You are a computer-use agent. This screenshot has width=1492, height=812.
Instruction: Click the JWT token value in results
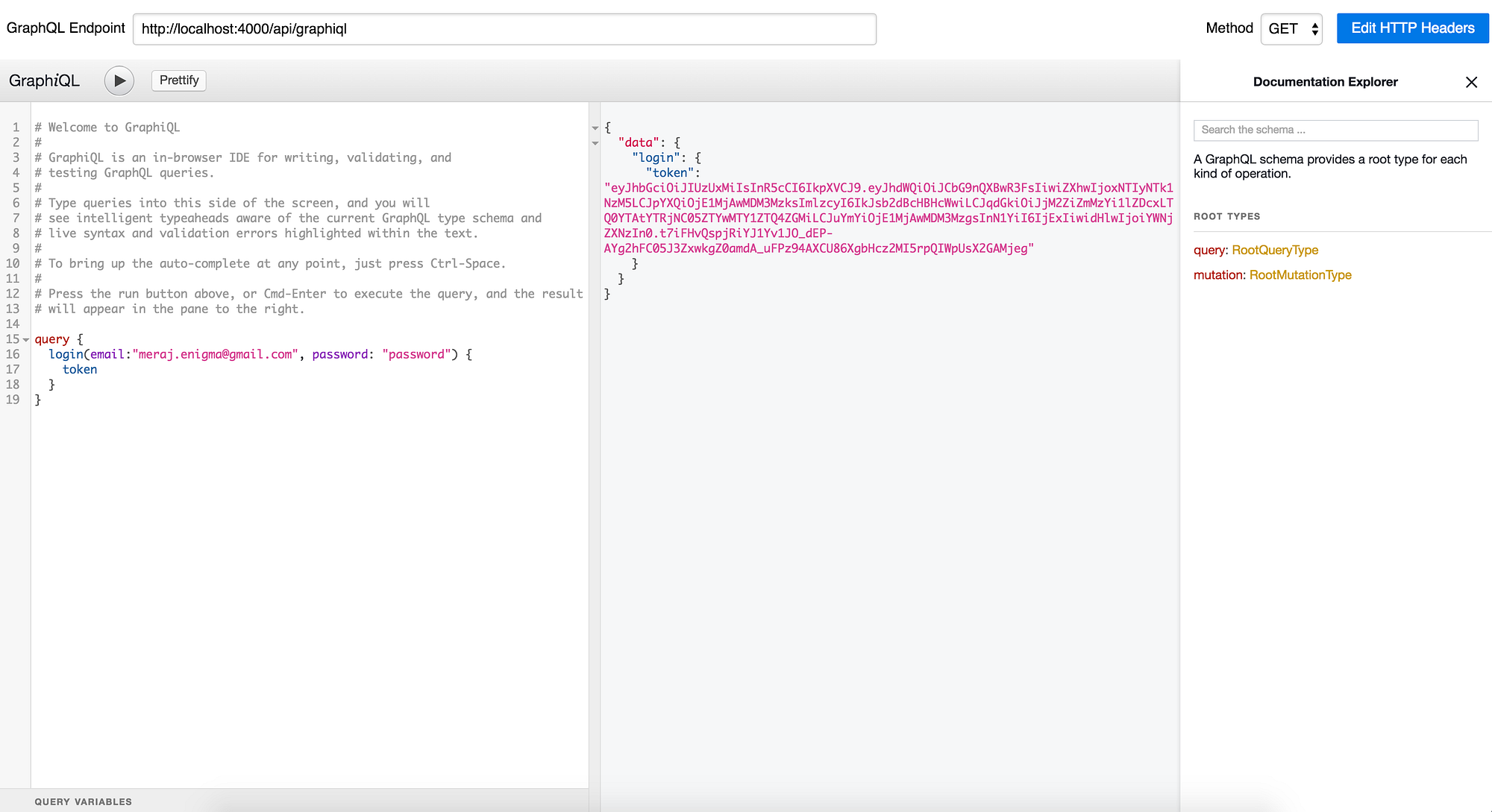[888, 218]
